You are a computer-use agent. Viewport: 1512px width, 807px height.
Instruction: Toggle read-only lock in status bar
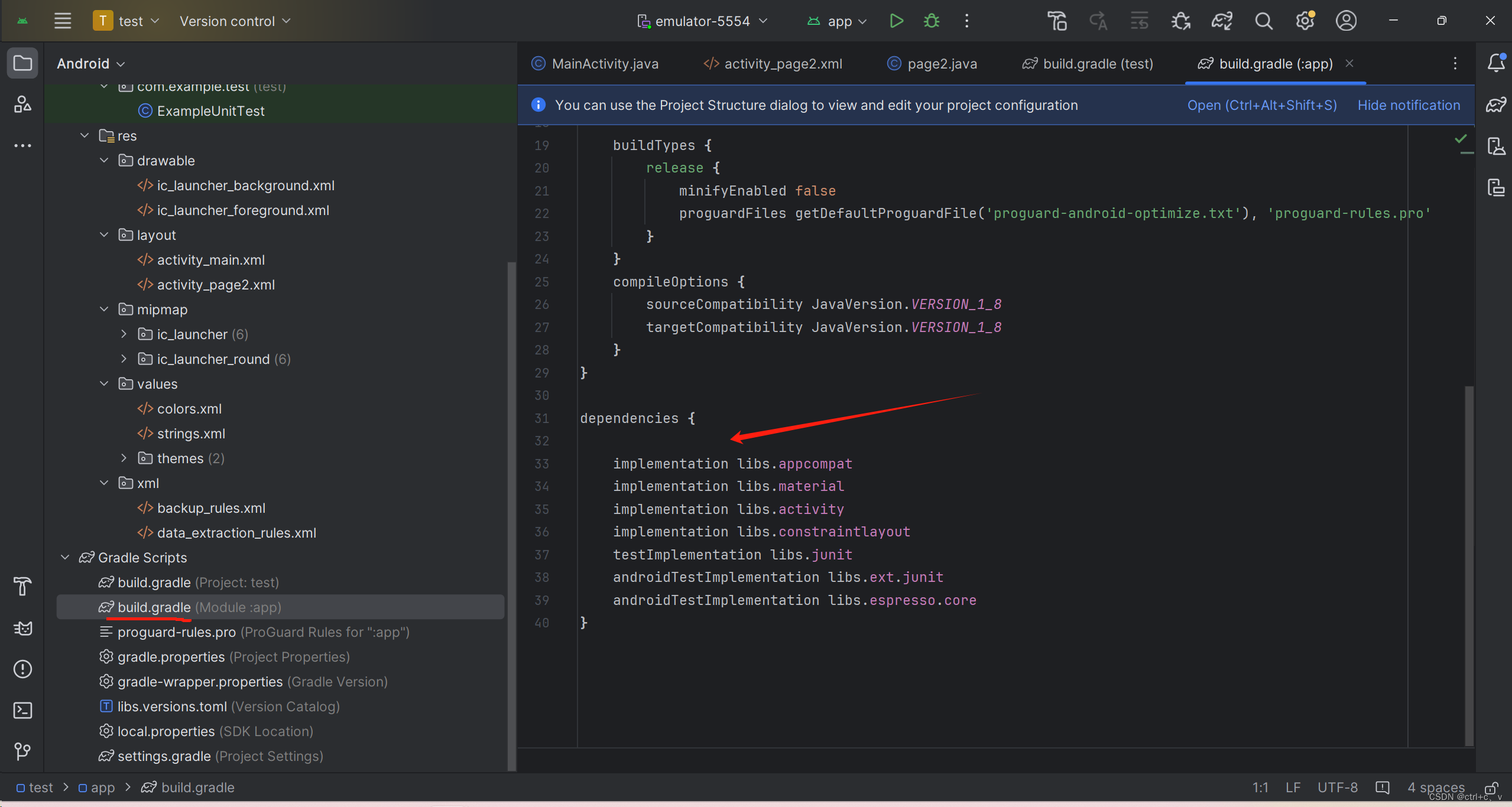pos(1492,788)
